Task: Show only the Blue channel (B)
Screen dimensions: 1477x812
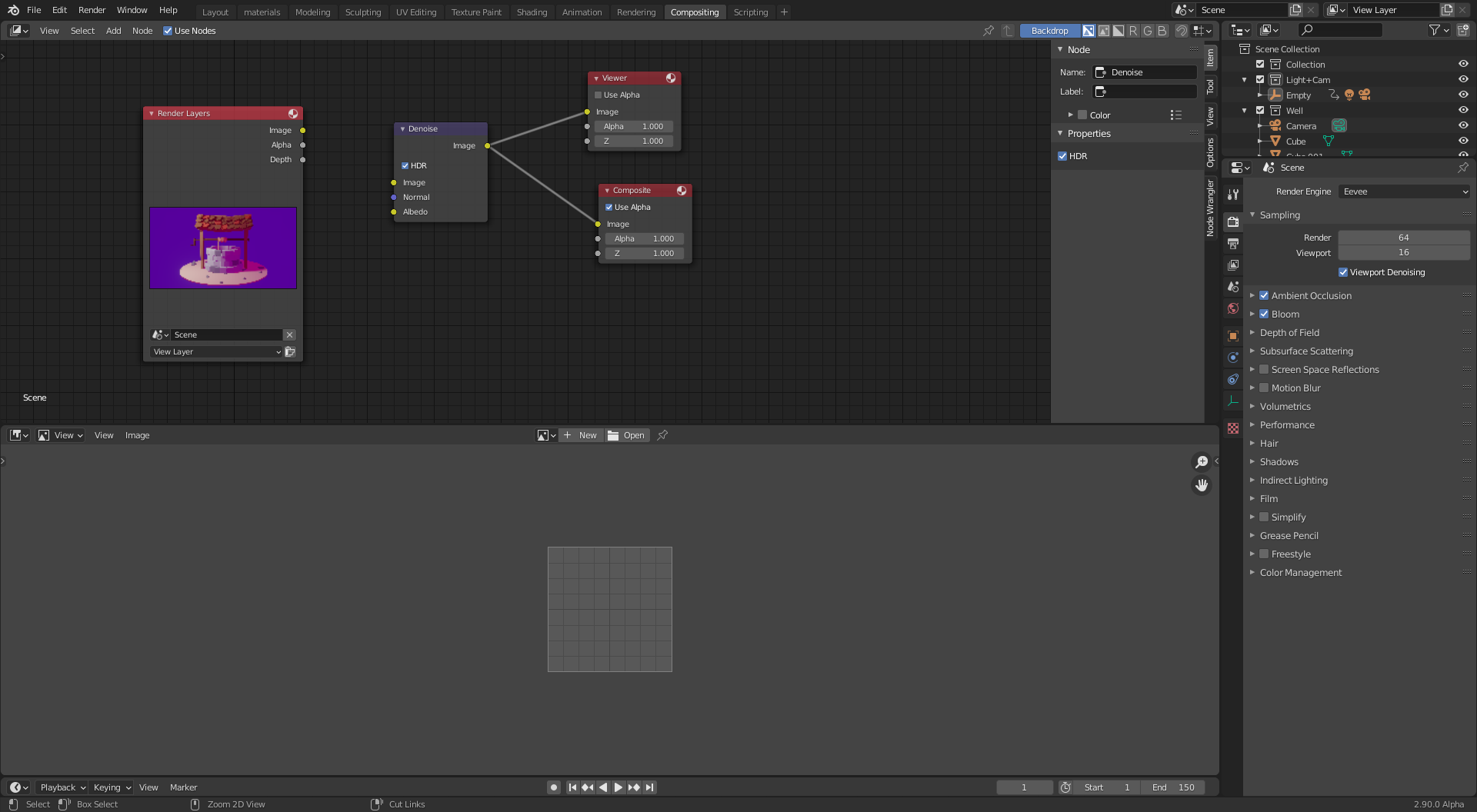Action: (x=1162, y=31)
